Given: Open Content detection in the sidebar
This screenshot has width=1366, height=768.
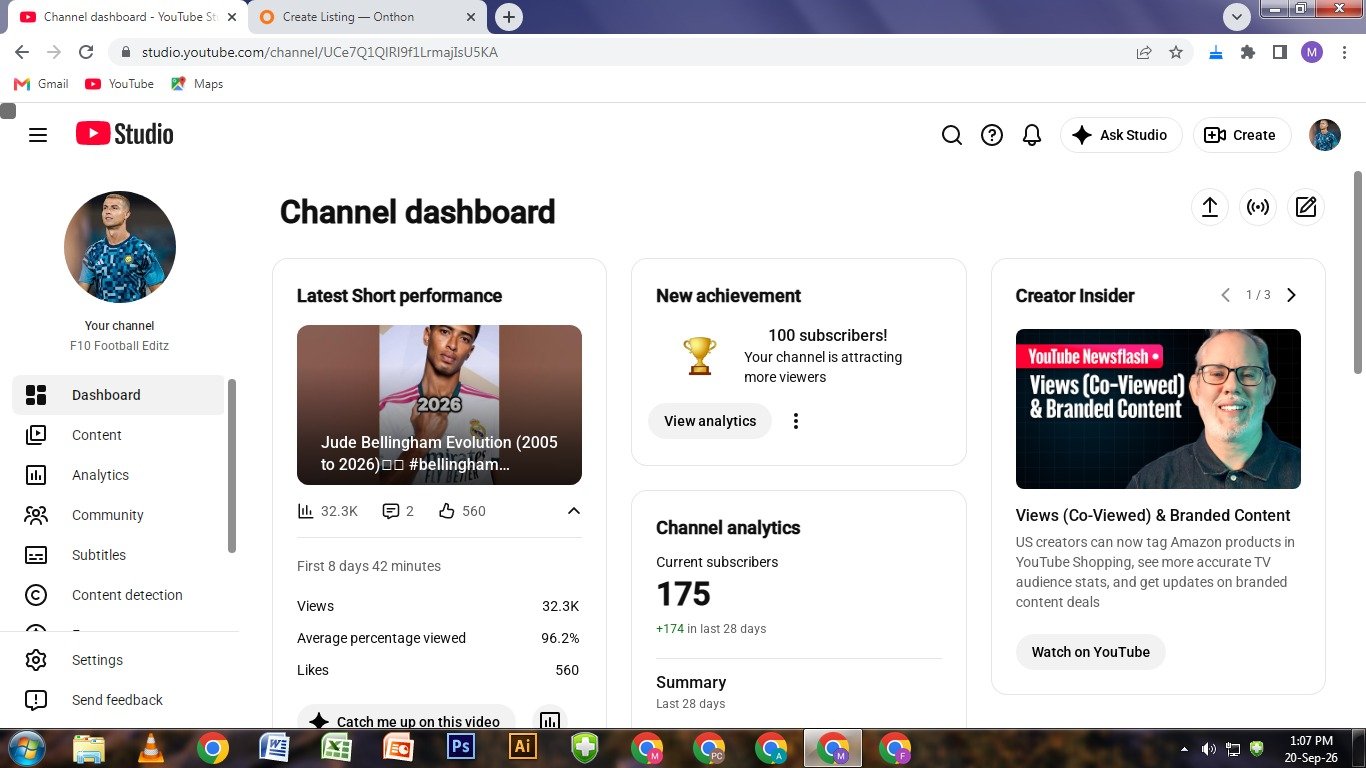Looking at the screenshot, I should coord(118,595).
